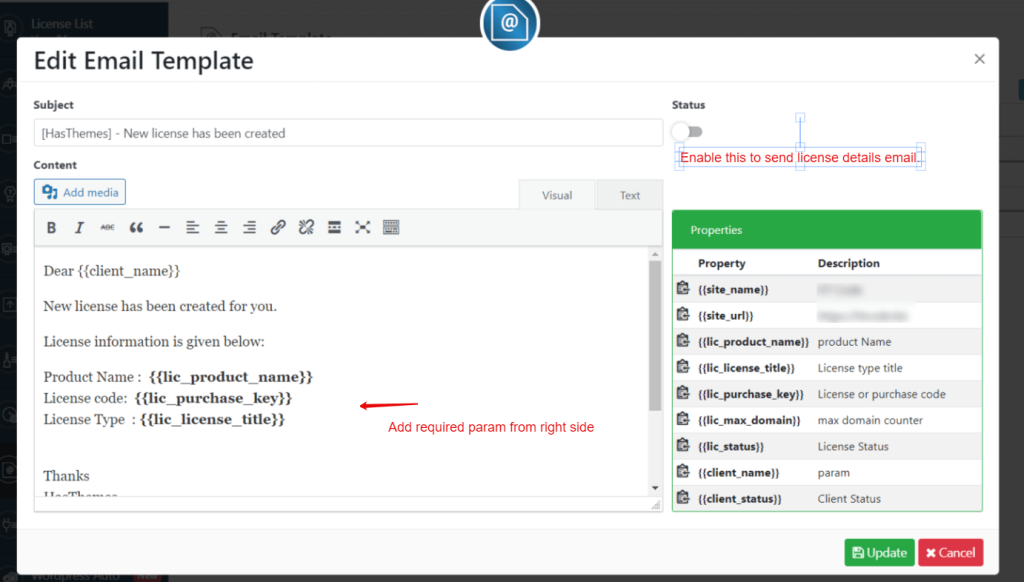The height and width of the screenshot is (582, 1024).
Task: Align the text right
Action: pos(248,227)
